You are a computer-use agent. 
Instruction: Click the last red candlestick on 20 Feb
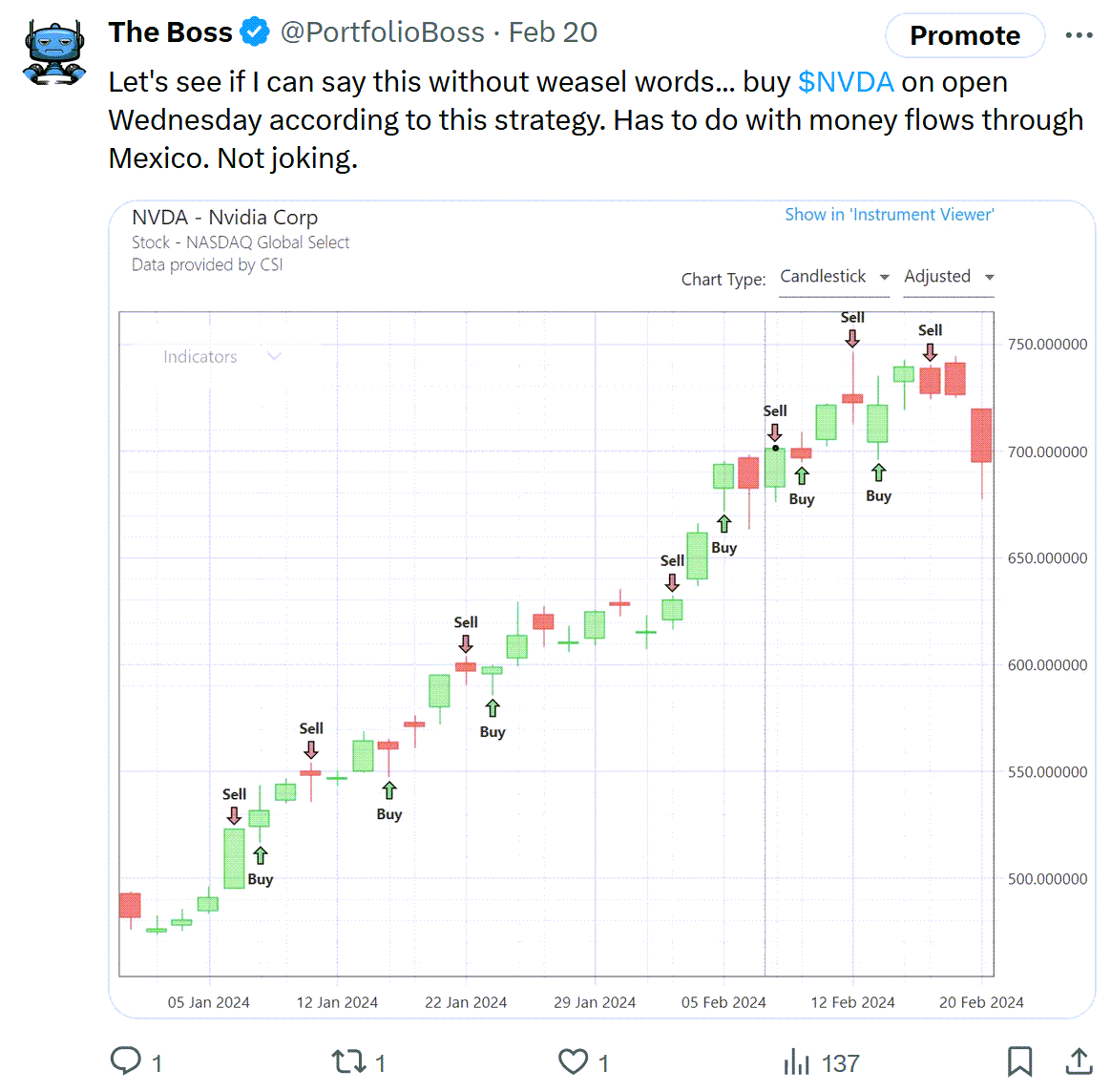click(981, 435)
